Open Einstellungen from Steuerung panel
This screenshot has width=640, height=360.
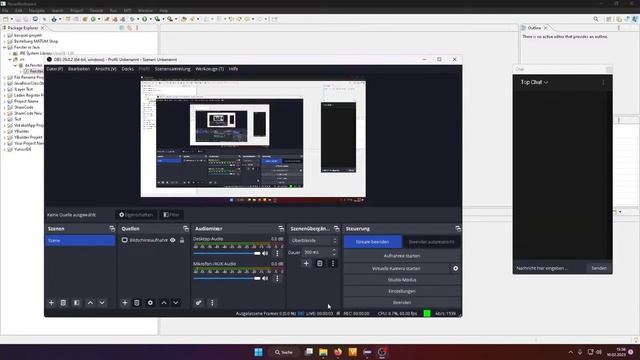[x=402, y=291]
